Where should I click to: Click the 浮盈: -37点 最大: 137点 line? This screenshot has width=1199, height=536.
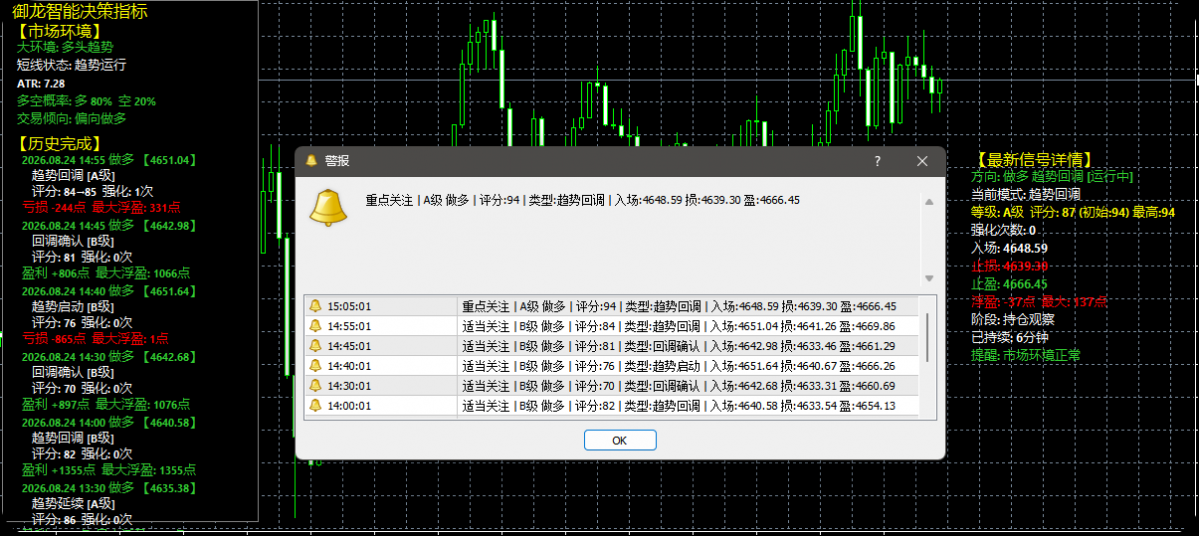[1039, 301]
